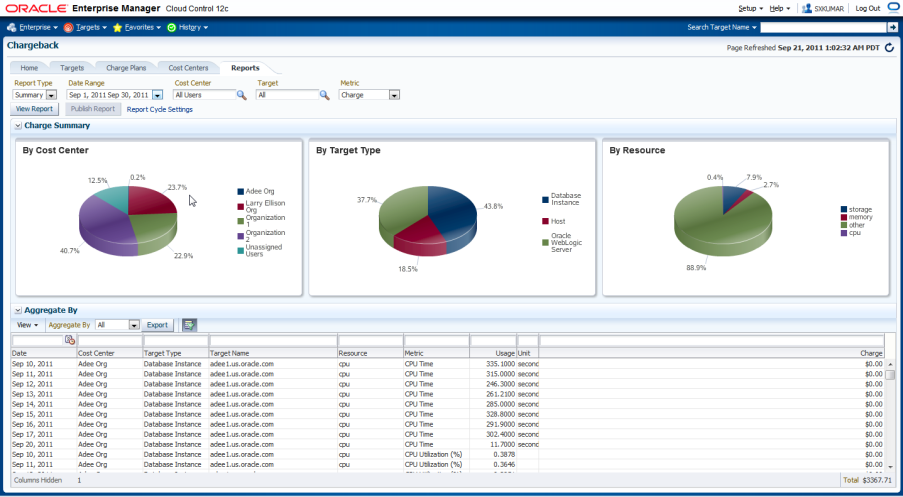This screenshot has width=903, height=497.
Task: Open the Help menu
Action: 780,9
